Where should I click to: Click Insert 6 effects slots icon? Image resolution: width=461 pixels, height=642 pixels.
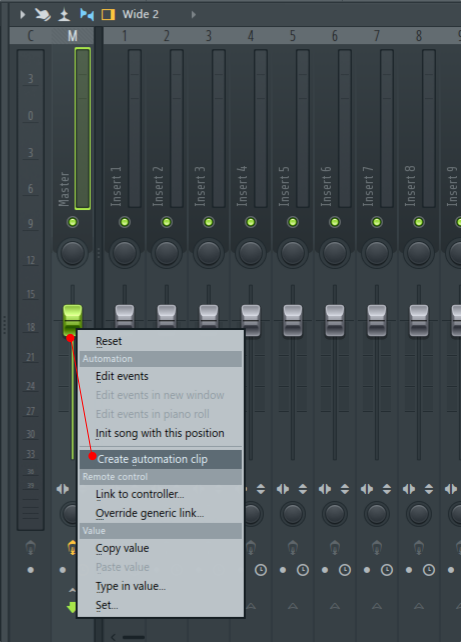click(x=334, y=548)
